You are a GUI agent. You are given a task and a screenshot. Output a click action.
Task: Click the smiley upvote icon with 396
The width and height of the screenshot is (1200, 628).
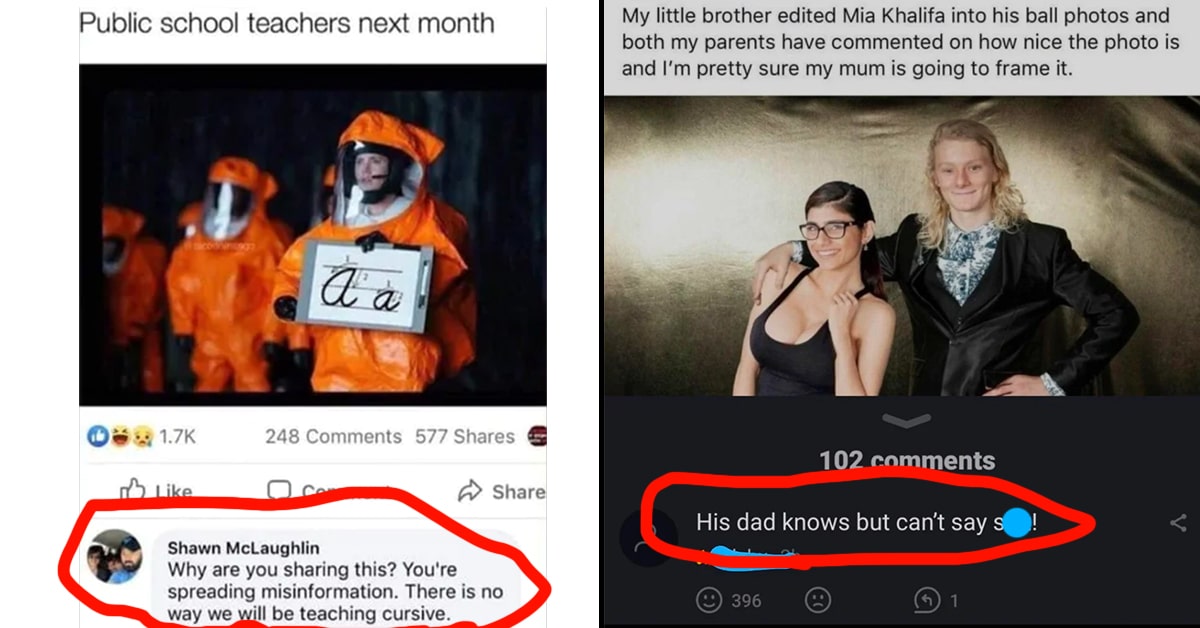tap(709, 600)
